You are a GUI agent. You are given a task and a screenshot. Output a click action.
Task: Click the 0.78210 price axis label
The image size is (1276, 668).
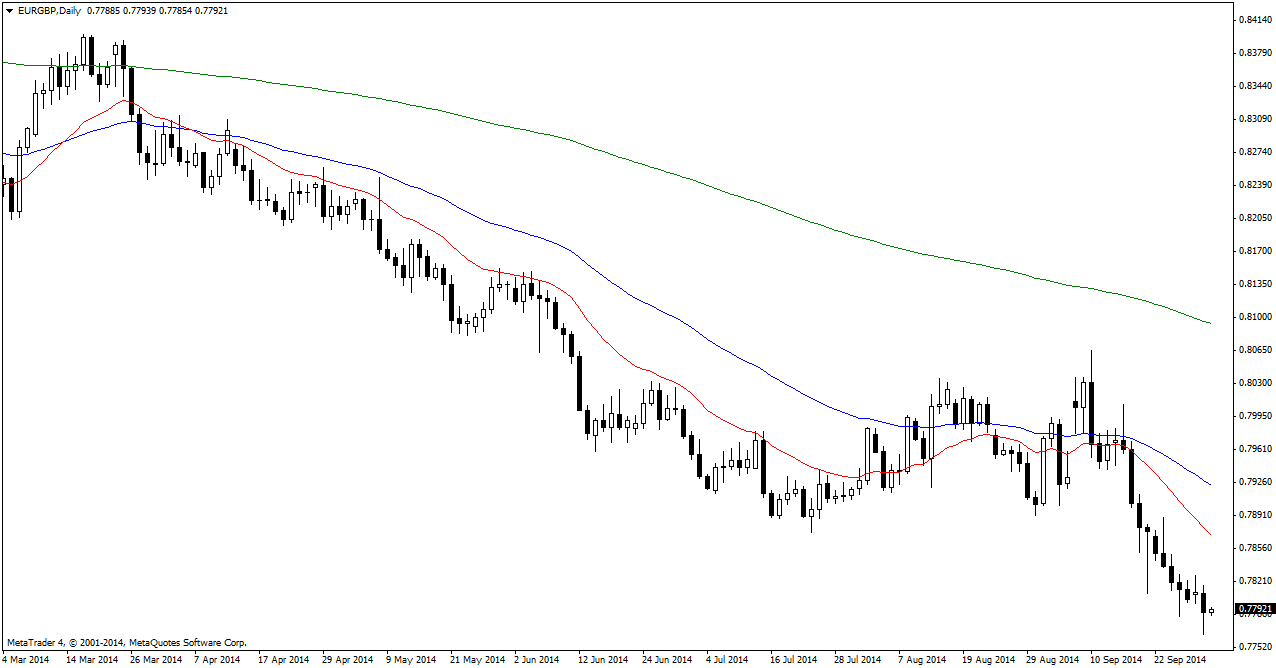1254,581
